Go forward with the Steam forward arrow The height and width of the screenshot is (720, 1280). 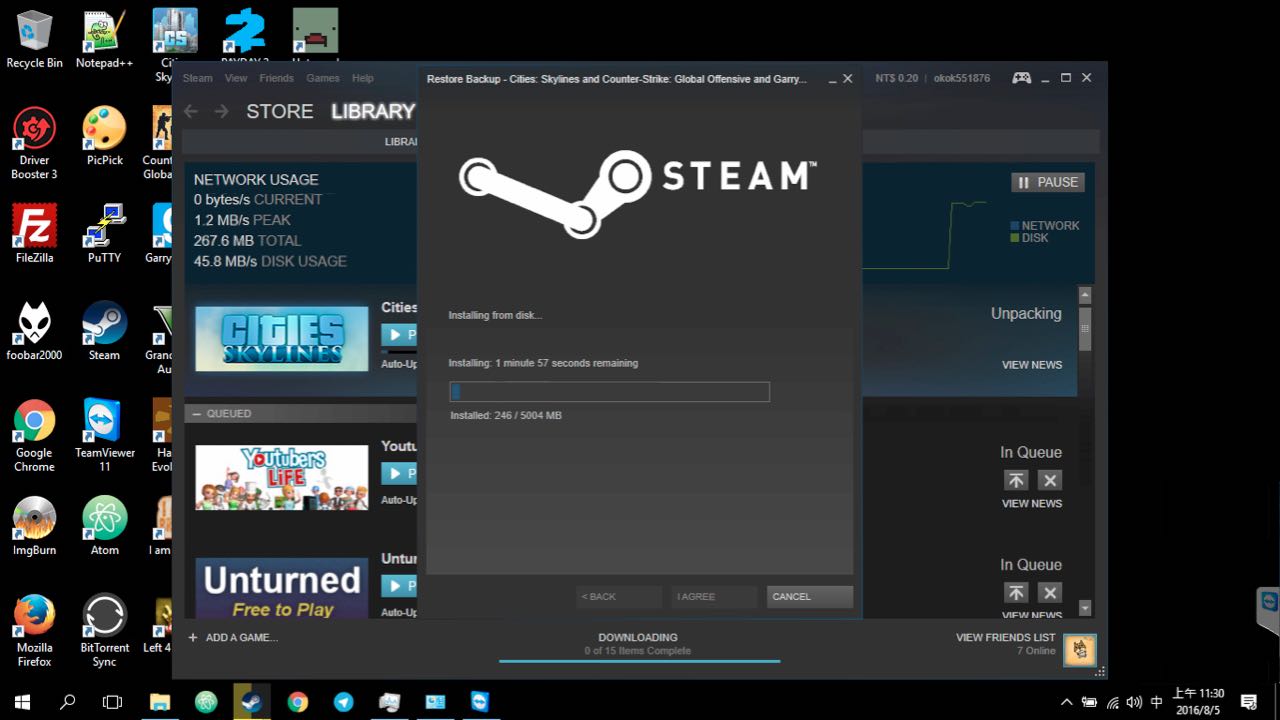[222, 111]
